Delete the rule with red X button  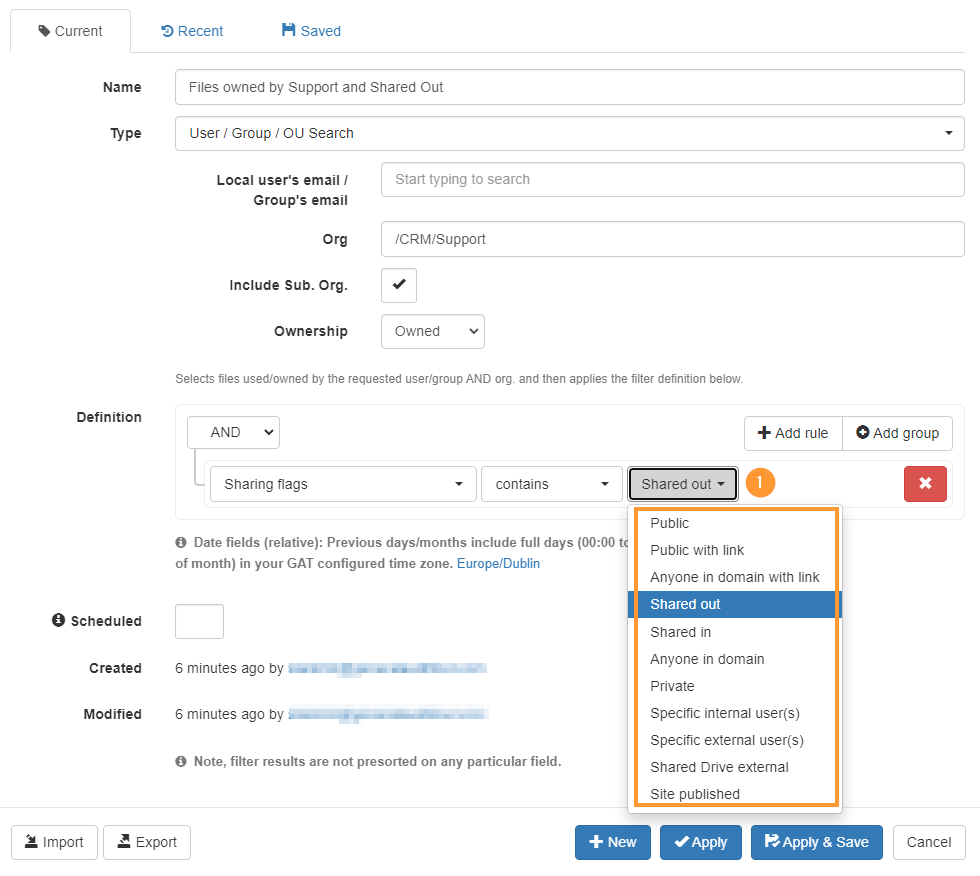tap(925, 484)
